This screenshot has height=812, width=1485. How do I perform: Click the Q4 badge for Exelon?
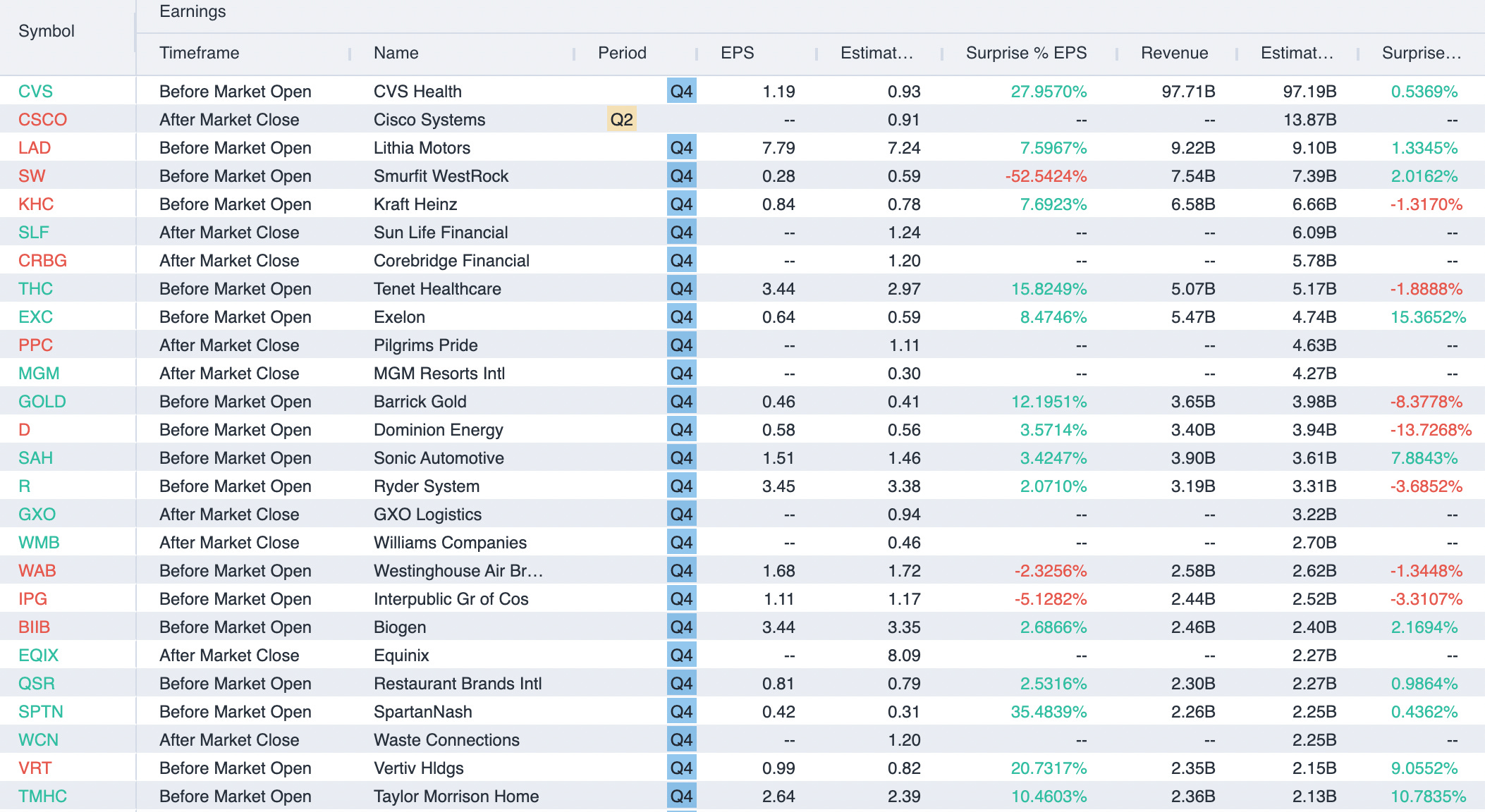[x=681, y=317]
